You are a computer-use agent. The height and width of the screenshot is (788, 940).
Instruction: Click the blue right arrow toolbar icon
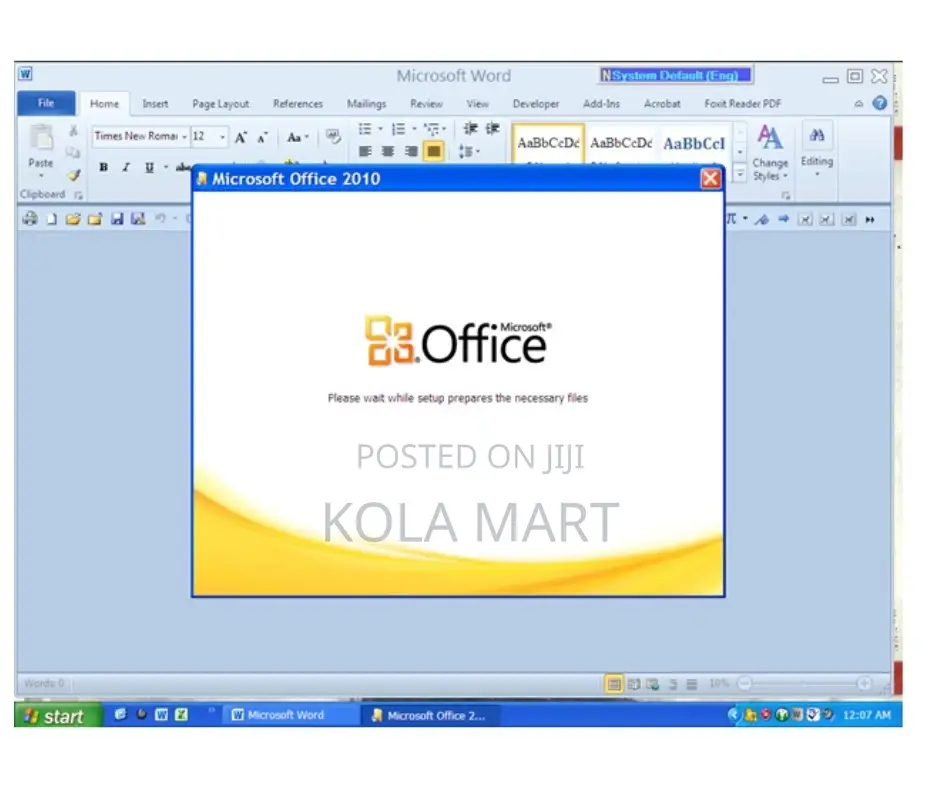tap(784, 219)
